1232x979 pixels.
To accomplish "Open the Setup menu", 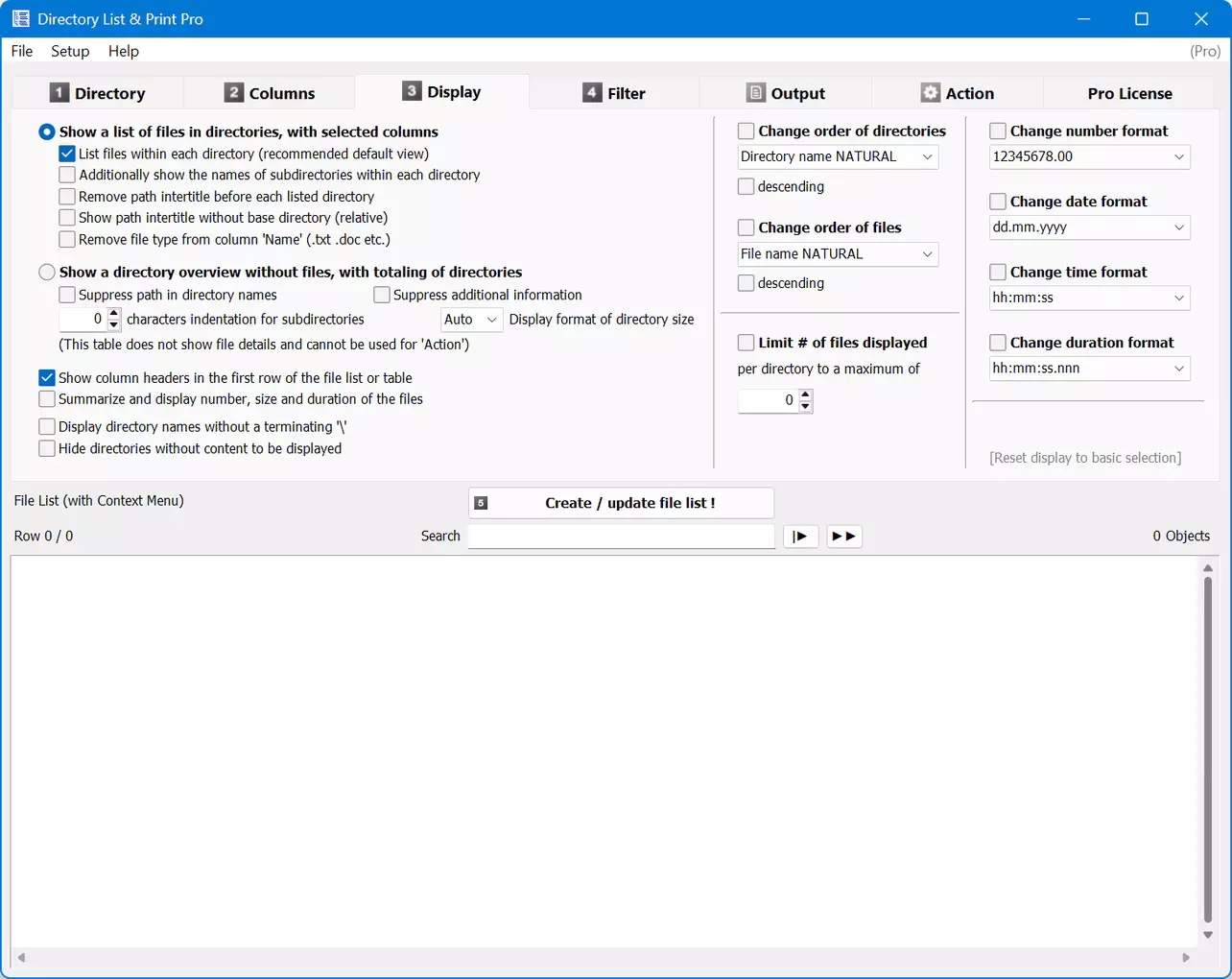I will pos(70,51).
